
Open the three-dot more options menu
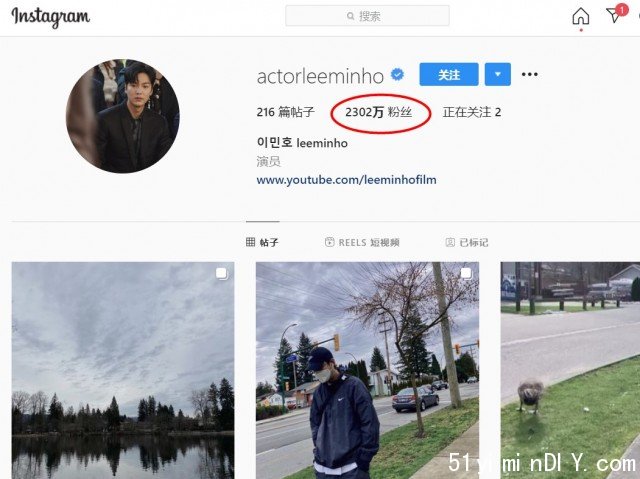coord(529,74)
